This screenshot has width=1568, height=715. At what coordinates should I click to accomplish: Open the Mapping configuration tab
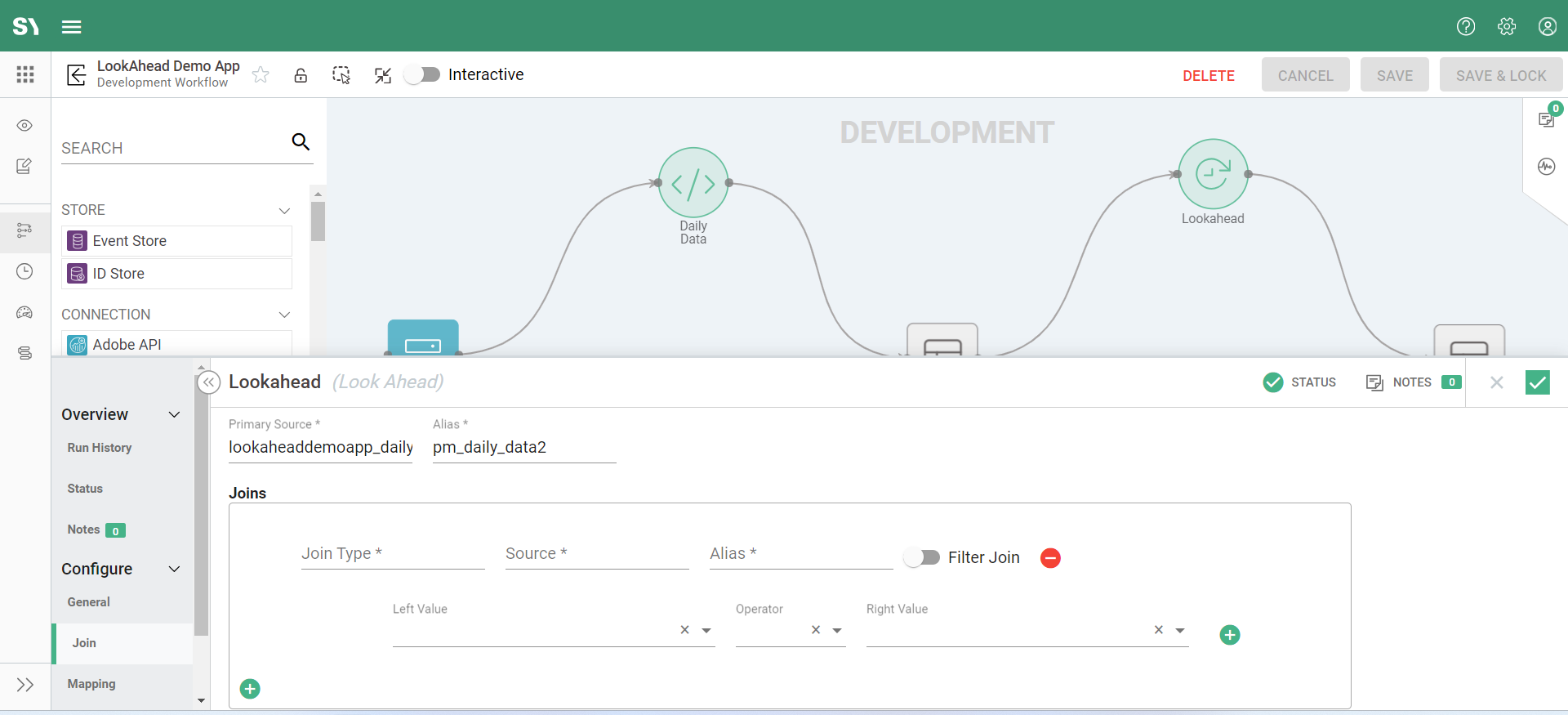click(x=91, y=684)
